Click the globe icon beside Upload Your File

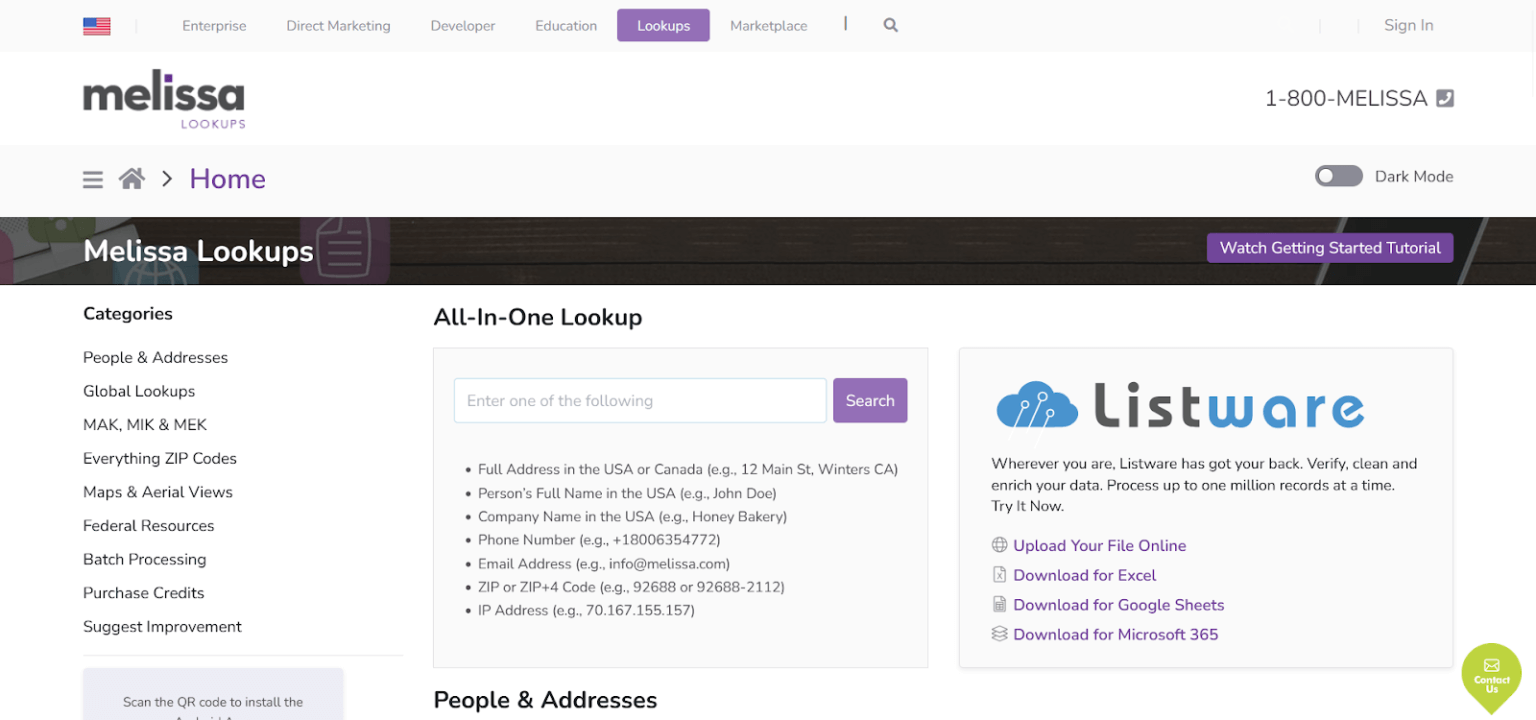(x=999, y=545)
